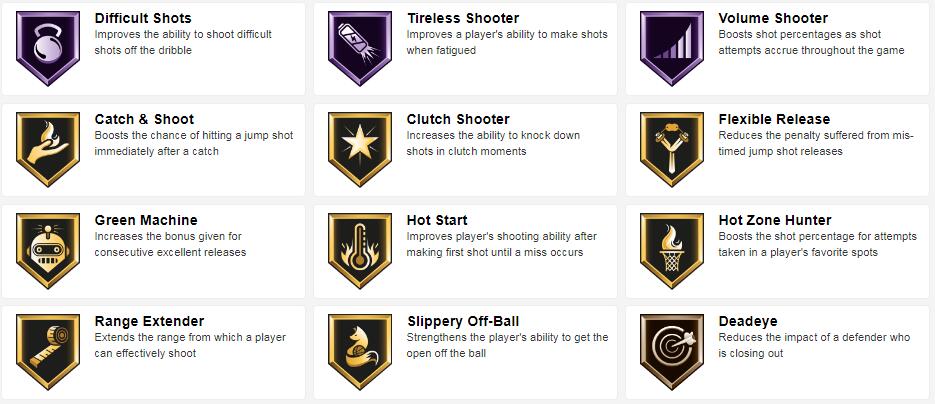Click the Difficult Shots kettlebell badge icon
The width and height of the screenshot is (935, 404).
point(47,48)
